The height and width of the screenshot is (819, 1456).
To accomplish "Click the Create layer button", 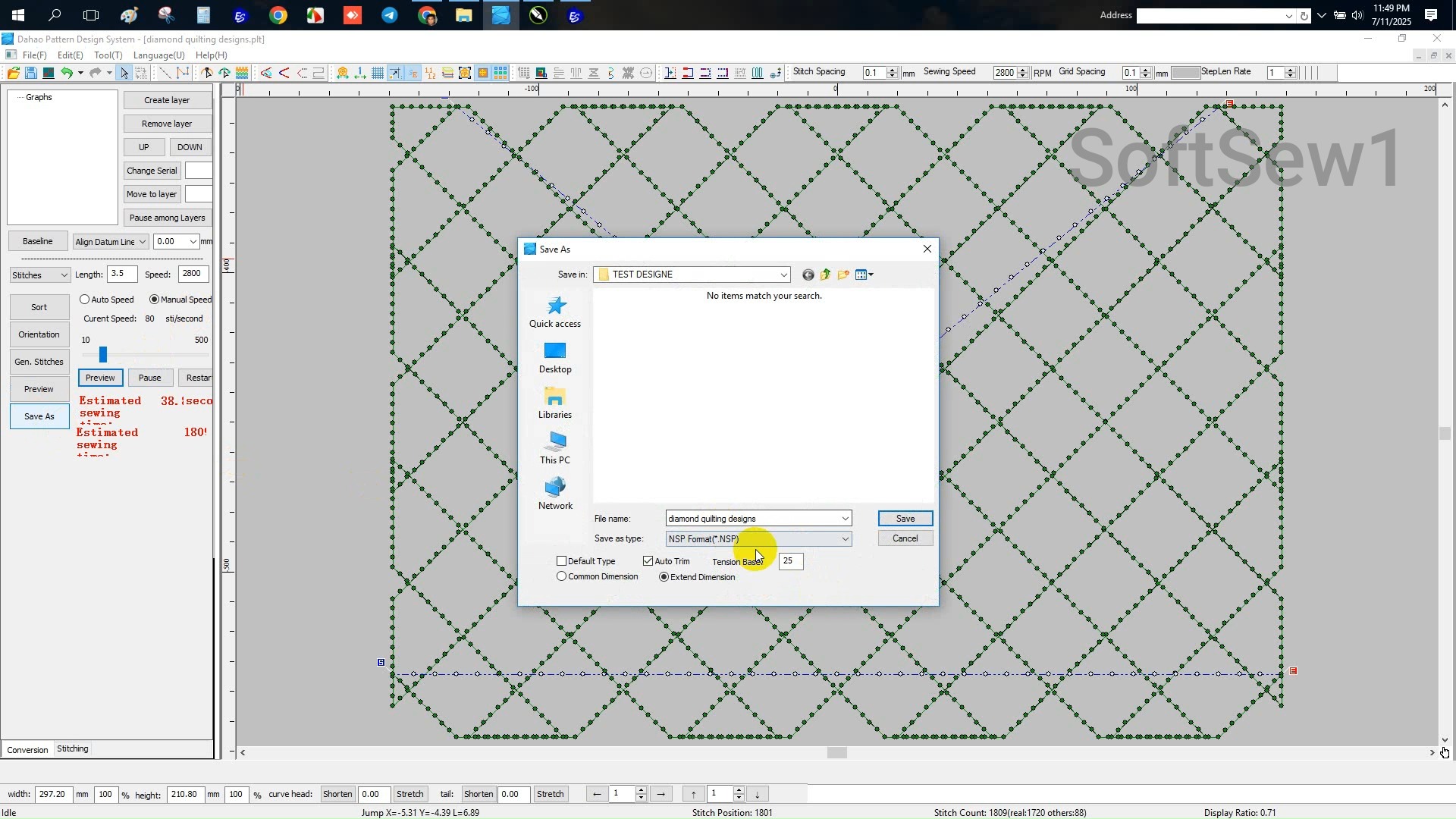I will [168, 100].
